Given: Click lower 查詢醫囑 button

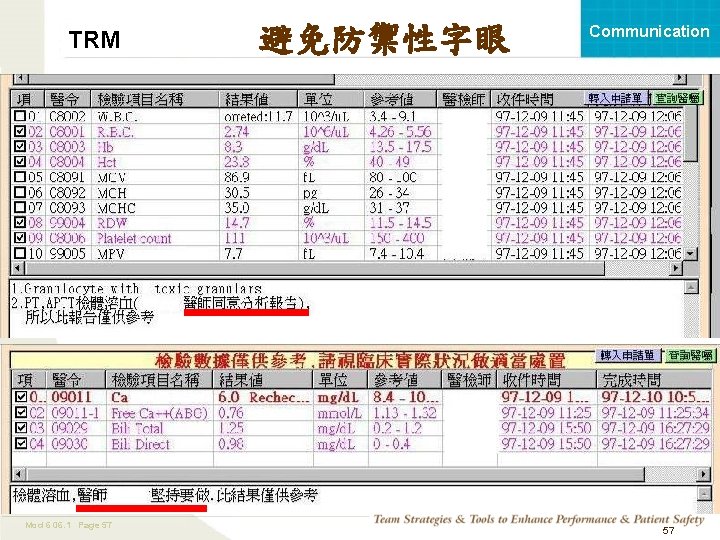Looking at the screenshot, I should pyautogui.click(x=690, y=355).
